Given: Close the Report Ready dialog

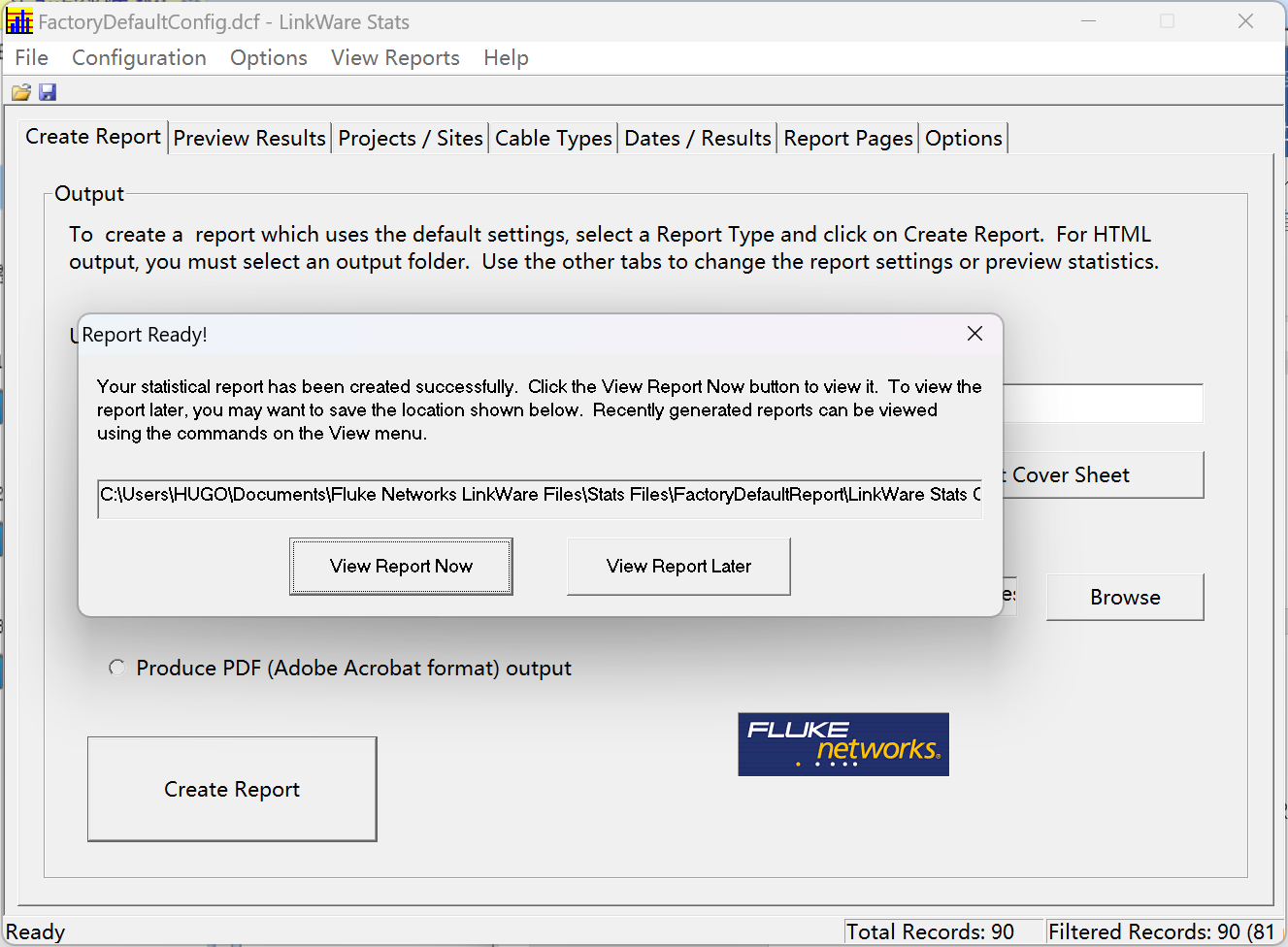Looking at the screenshot, I should tap(974, 334).
